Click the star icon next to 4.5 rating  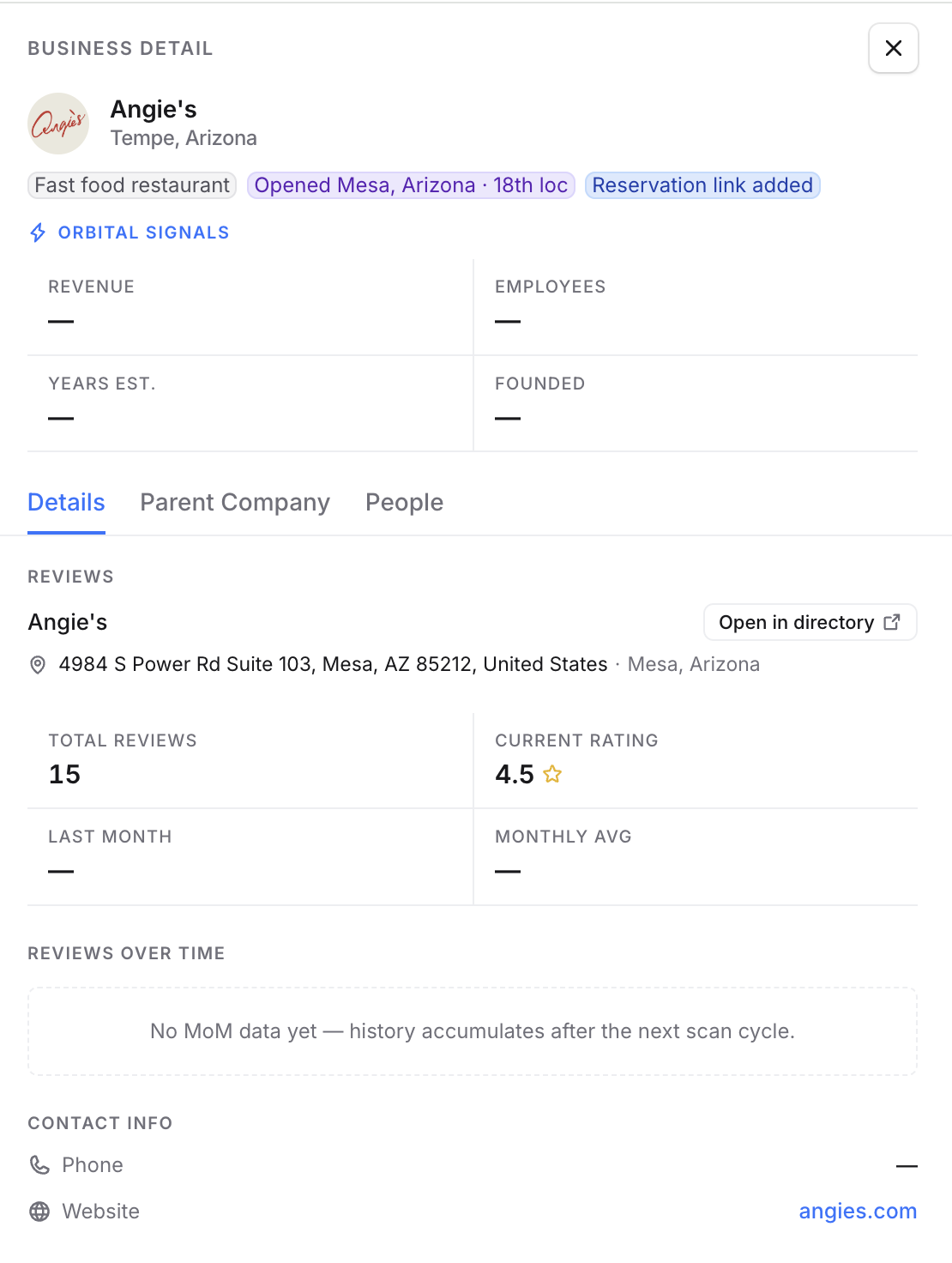(x=552, y=774)
